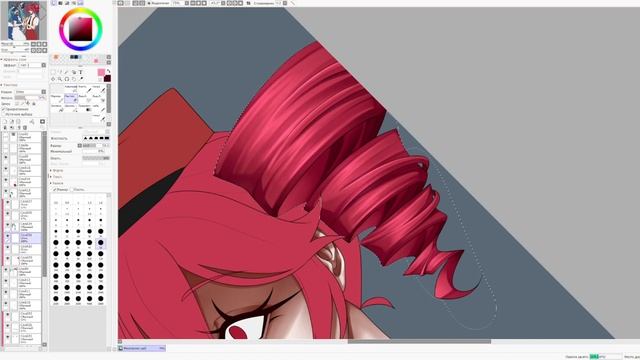This screenshot has width=640, height=360.
Task: Click the saturation square in color wheel
Action: [x=80, y=29]
